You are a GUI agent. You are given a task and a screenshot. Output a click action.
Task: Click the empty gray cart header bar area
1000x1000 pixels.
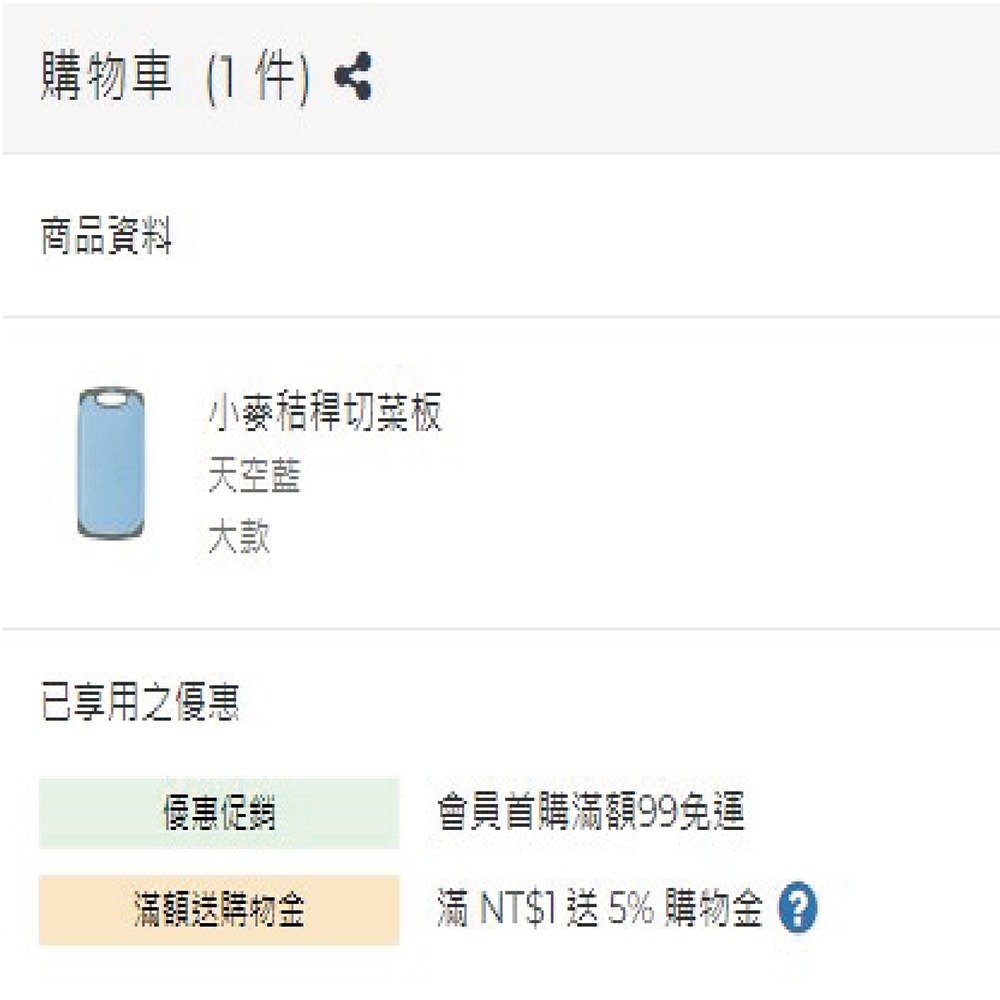[x=700, y=79]
